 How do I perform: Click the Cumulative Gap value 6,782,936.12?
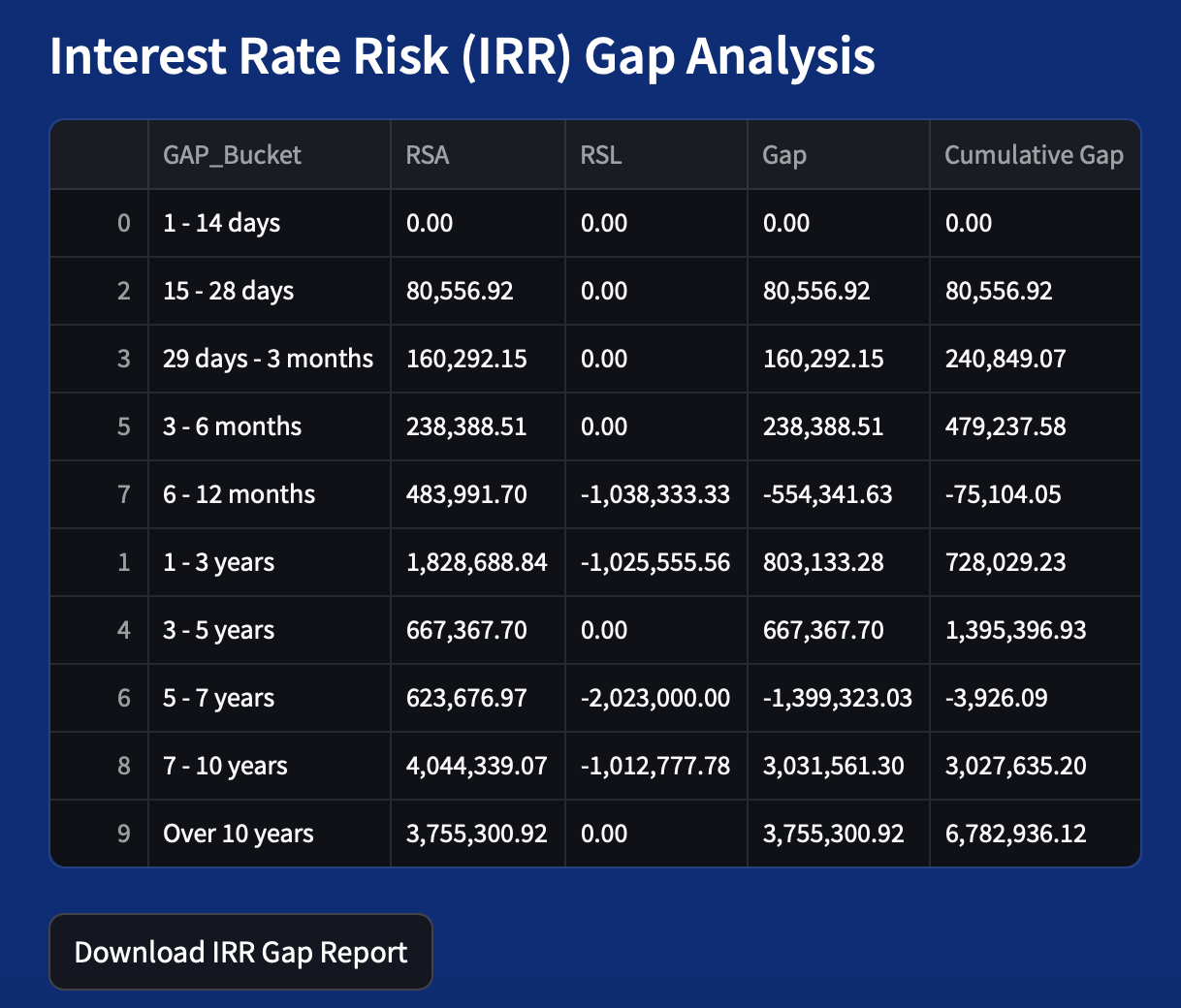pos(1013,833)
